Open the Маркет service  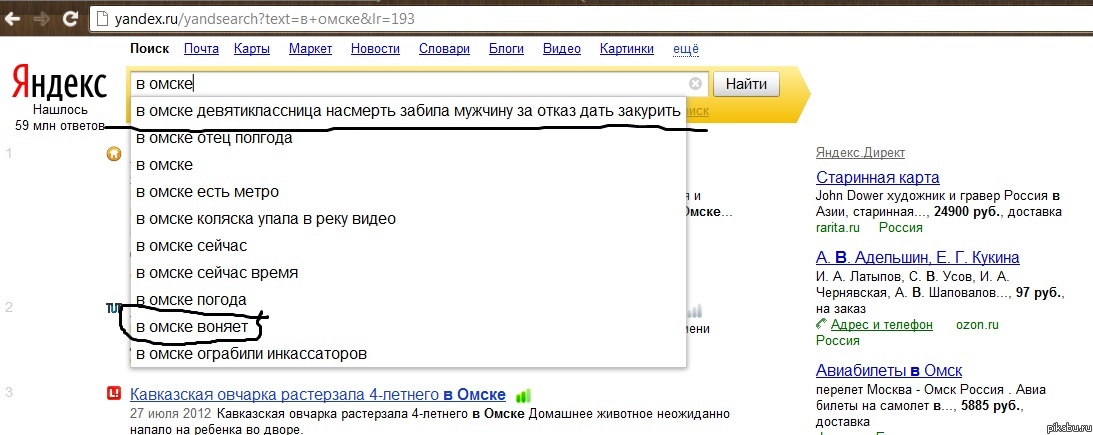click(310, 49)
